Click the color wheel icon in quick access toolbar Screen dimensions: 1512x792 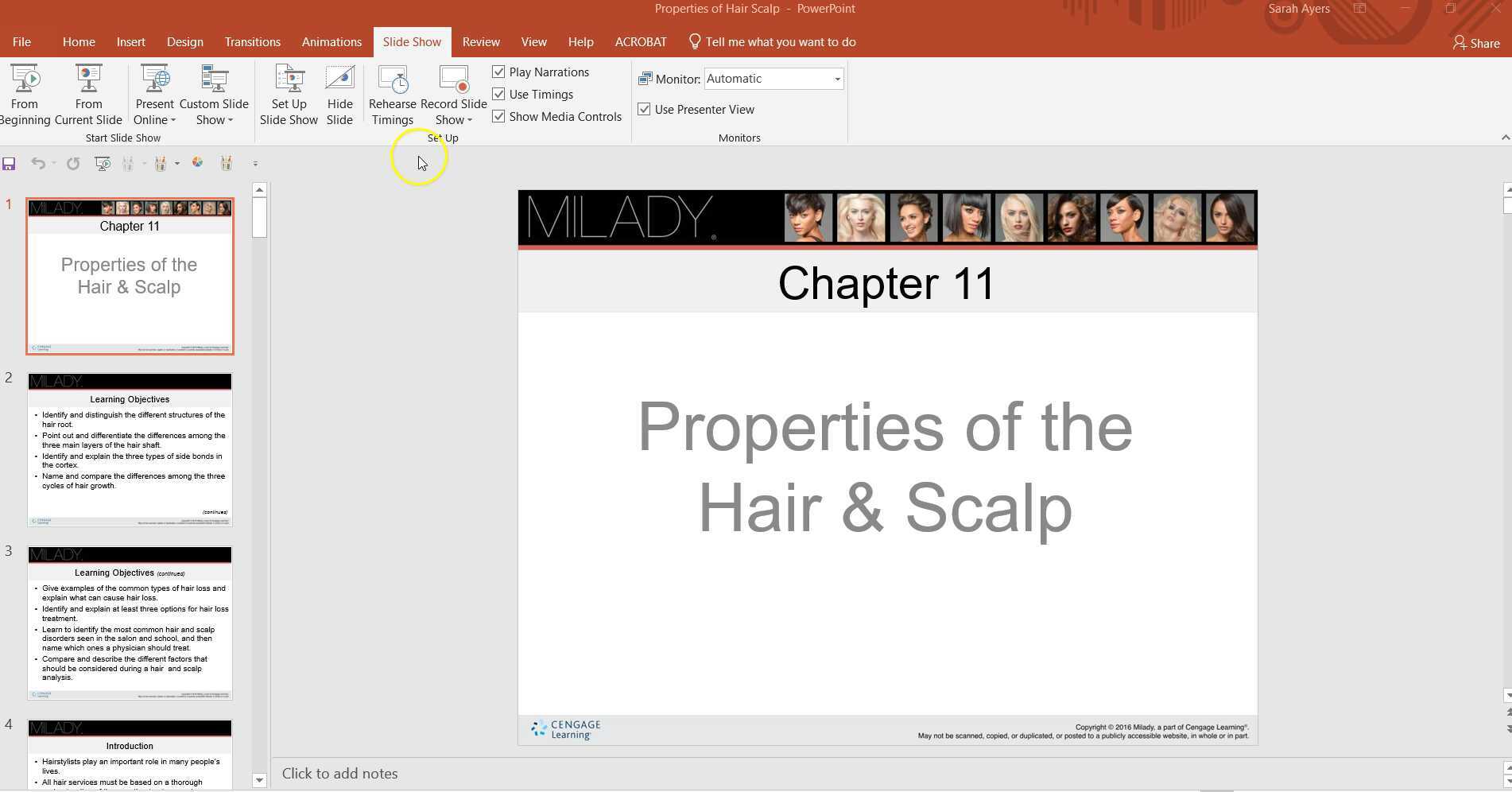(x=197, y=163)
